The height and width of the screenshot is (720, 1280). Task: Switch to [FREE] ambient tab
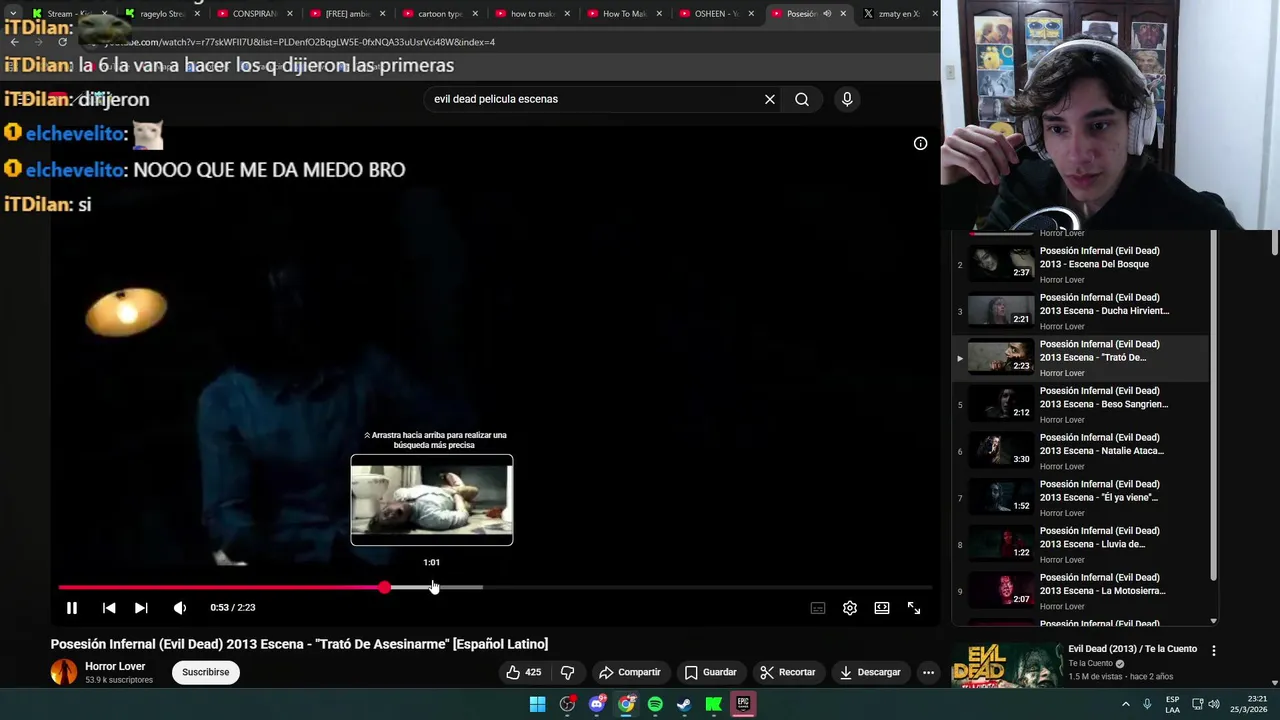[348, 14]
